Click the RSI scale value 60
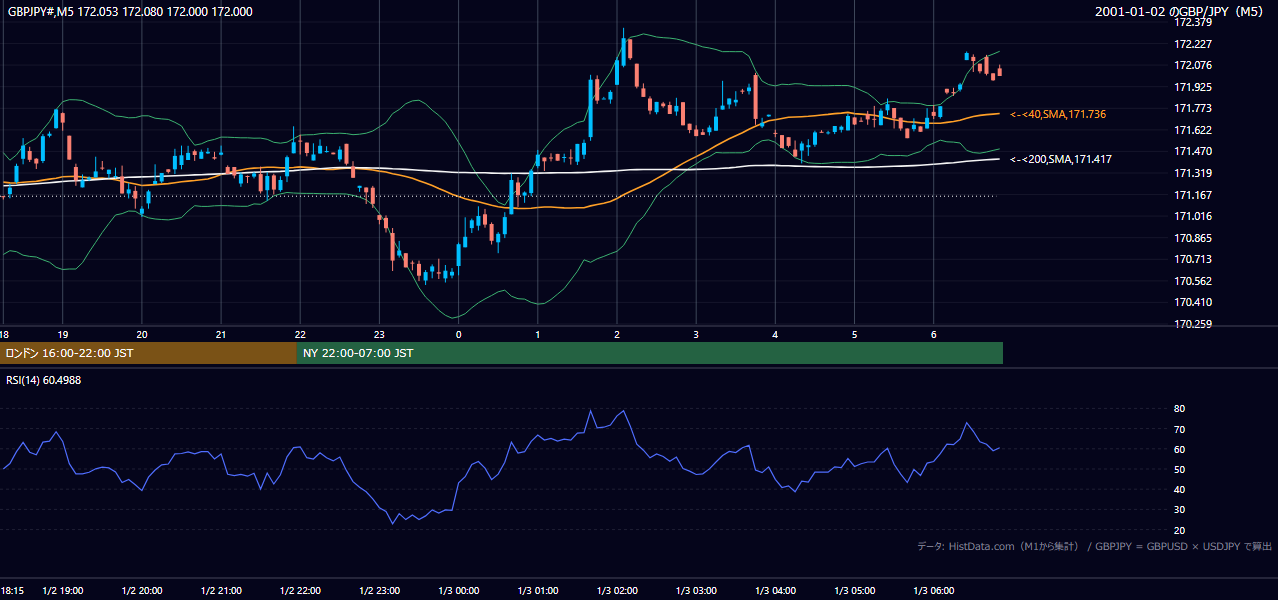The width and height of the screenshot is (1278, 600). pos(1179,449)
